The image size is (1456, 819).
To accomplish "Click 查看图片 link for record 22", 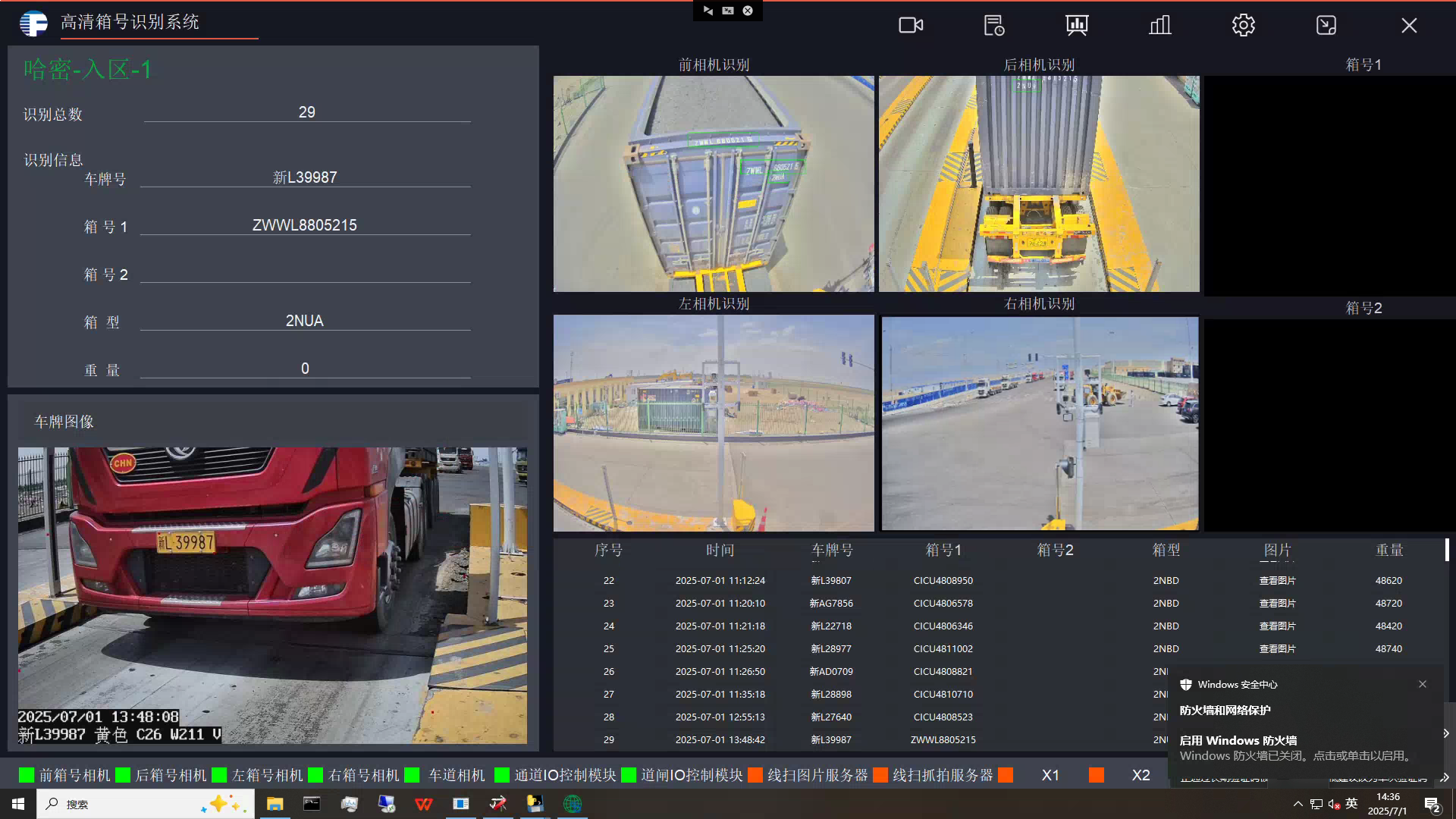I will pyautogui.click(x=1277, y=581).
